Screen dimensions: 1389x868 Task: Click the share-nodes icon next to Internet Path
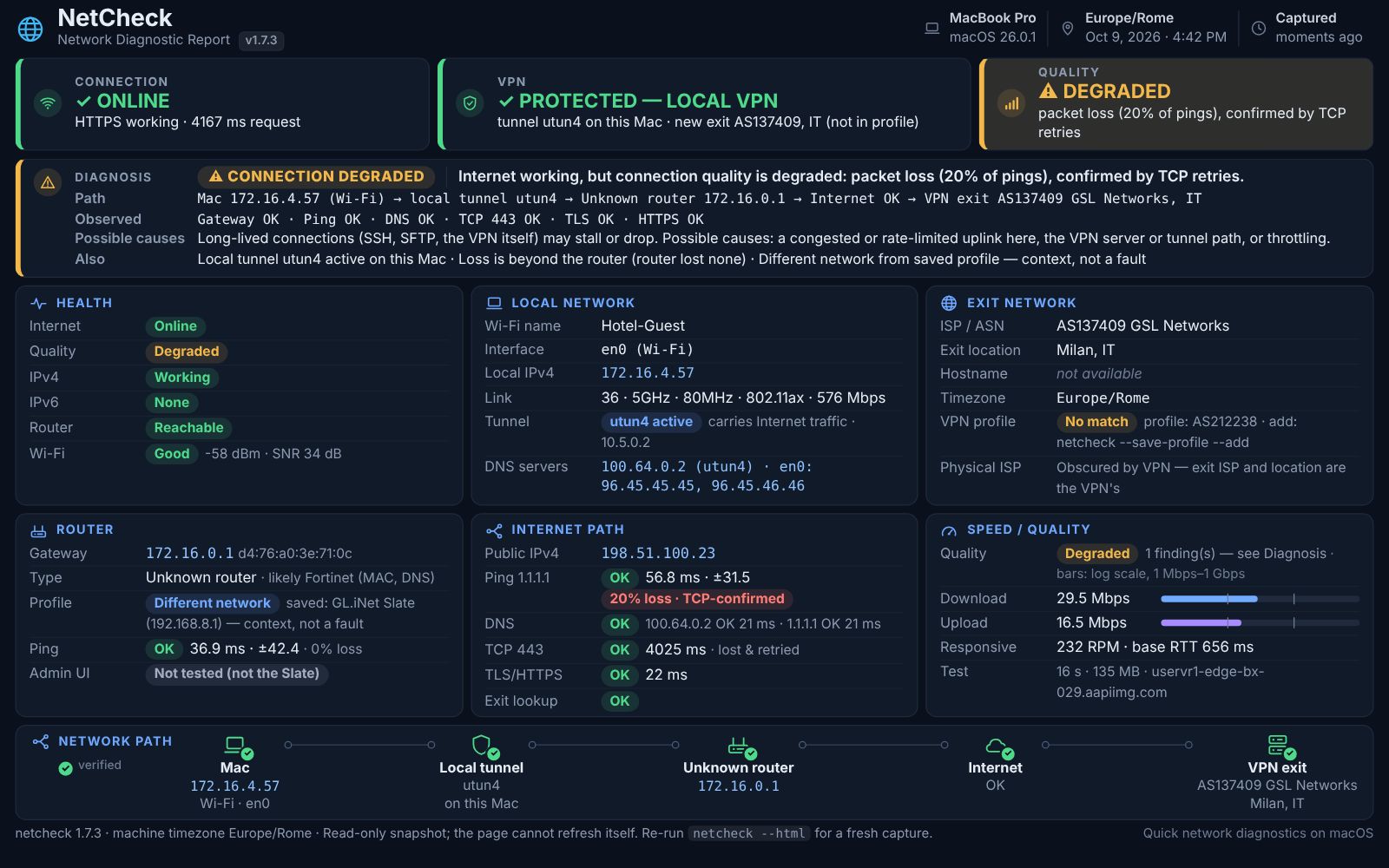click(494, 530)
